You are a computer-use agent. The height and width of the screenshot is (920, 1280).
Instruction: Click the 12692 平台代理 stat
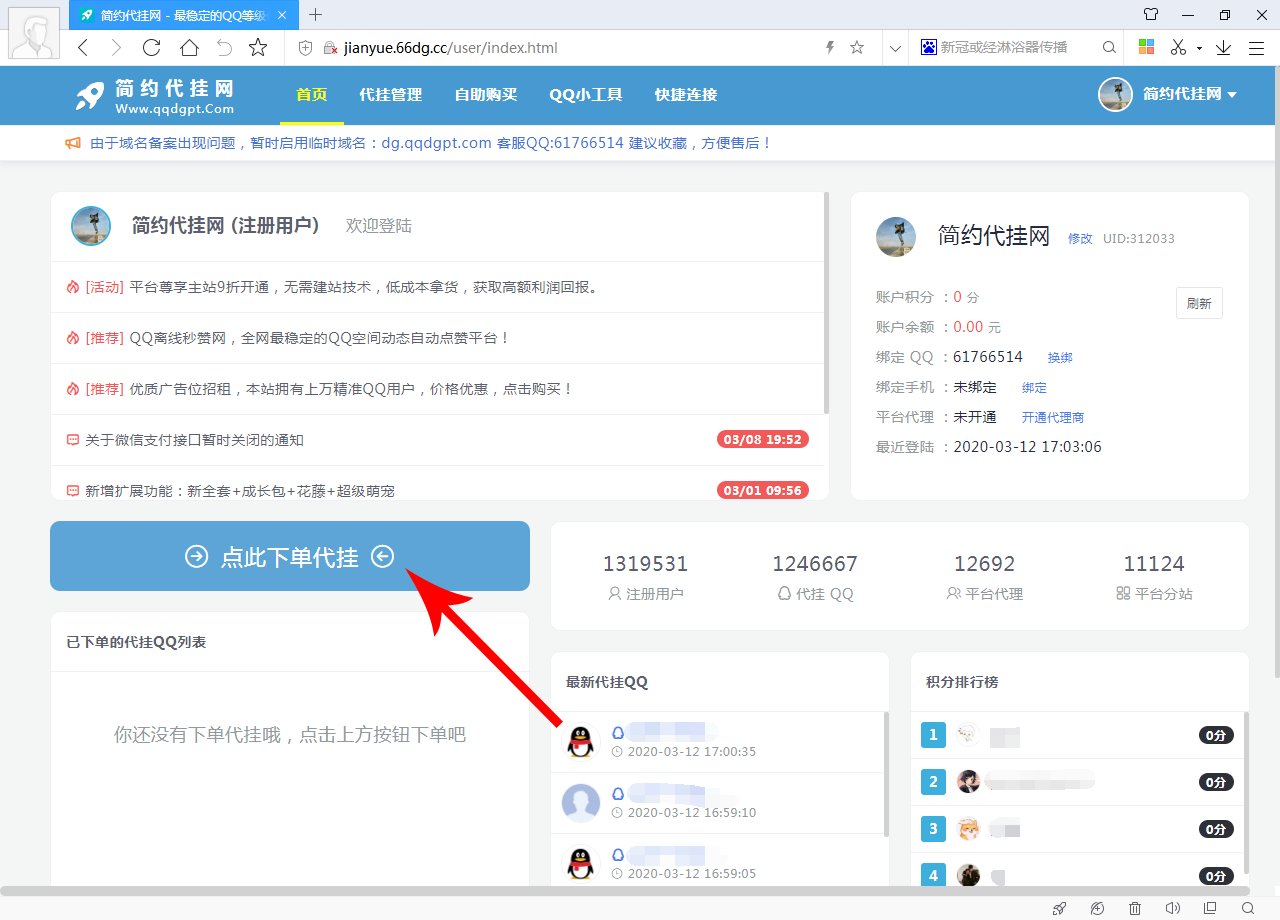click(984, 577)
